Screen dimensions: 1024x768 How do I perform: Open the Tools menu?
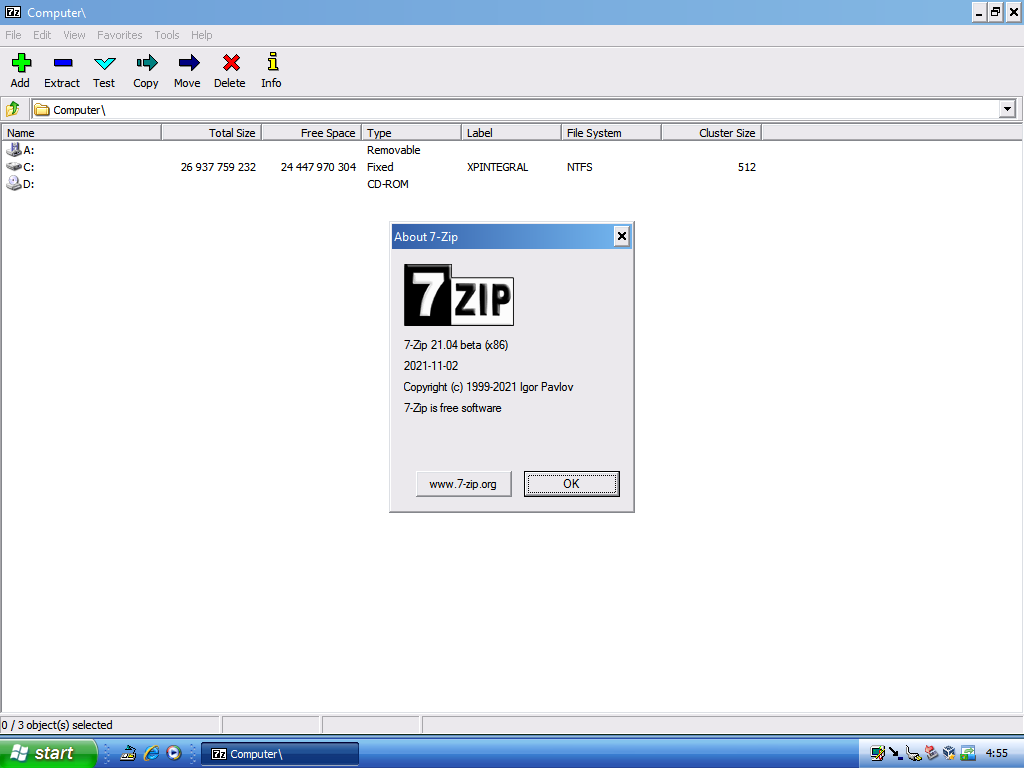[x=167, y=35]
